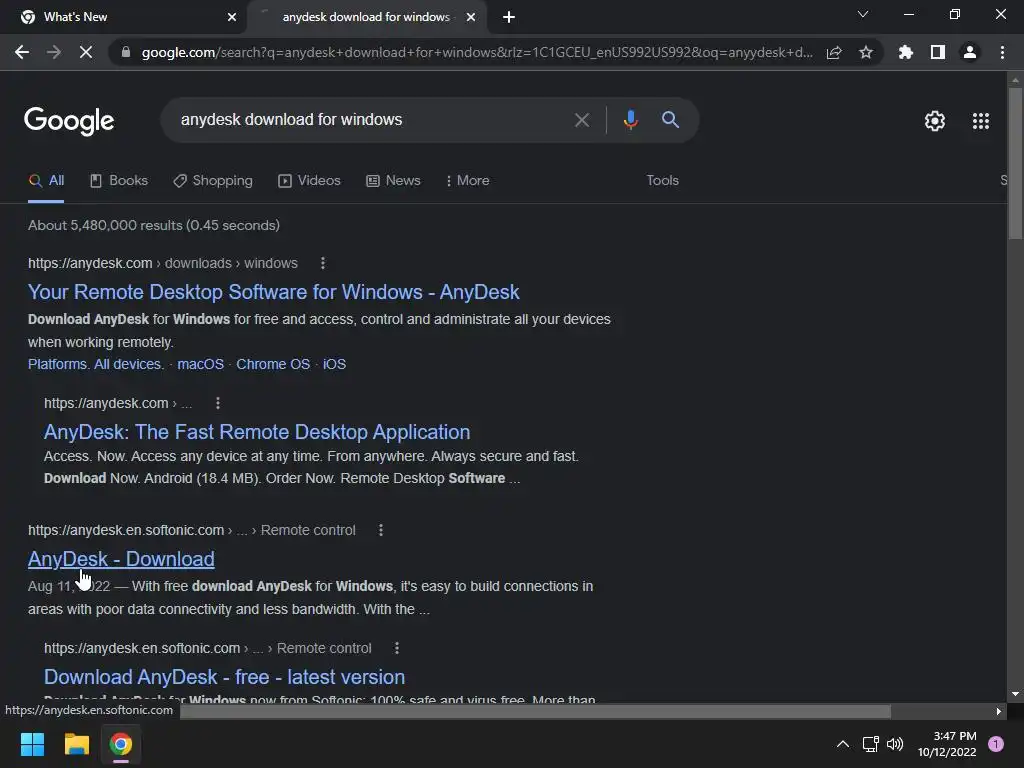1024x768 pixels.
Task: Open notification center badge
Action: click(x=996, y=744)
